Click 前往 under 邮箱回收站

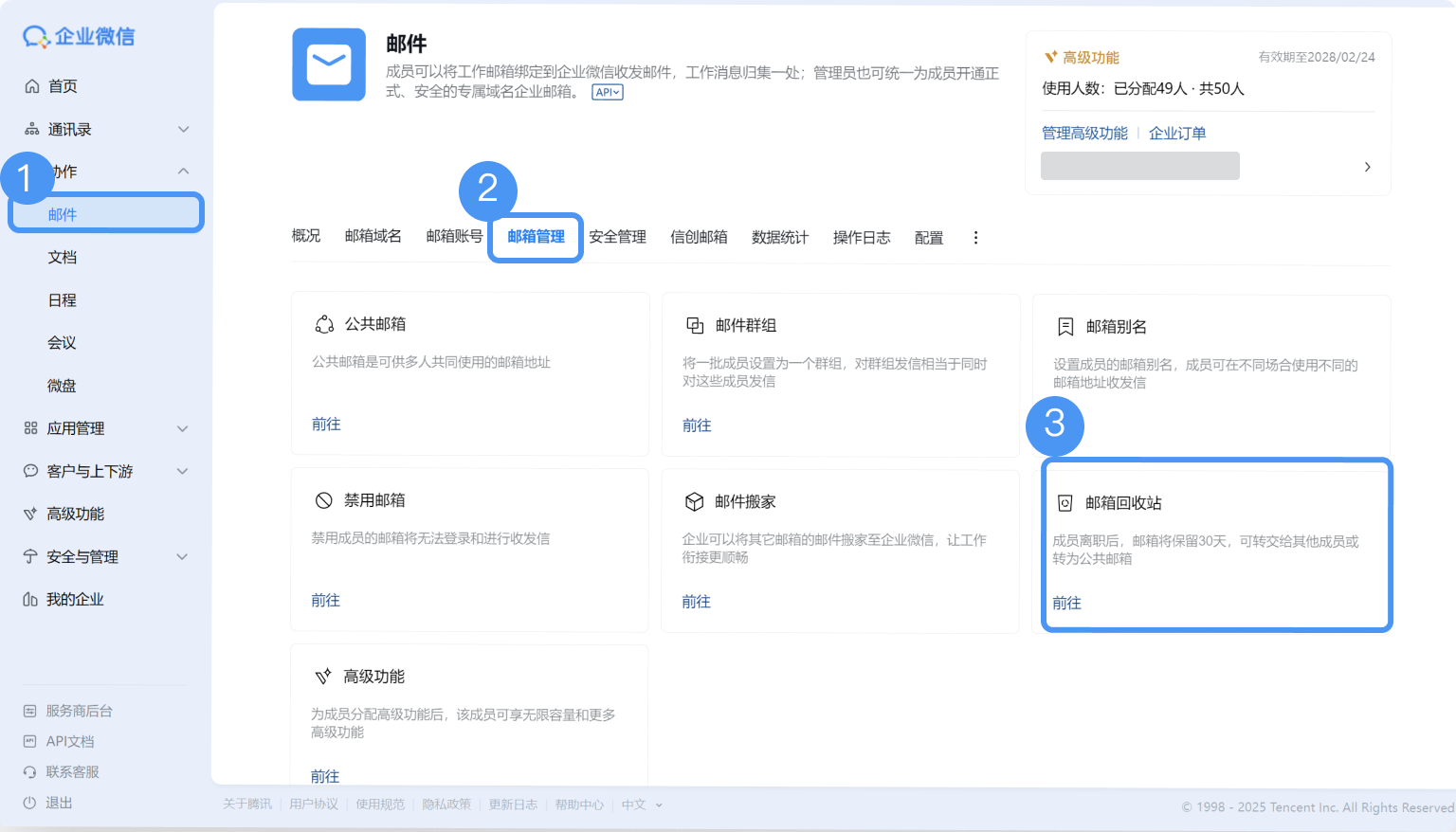click(x=1066, y=604)
